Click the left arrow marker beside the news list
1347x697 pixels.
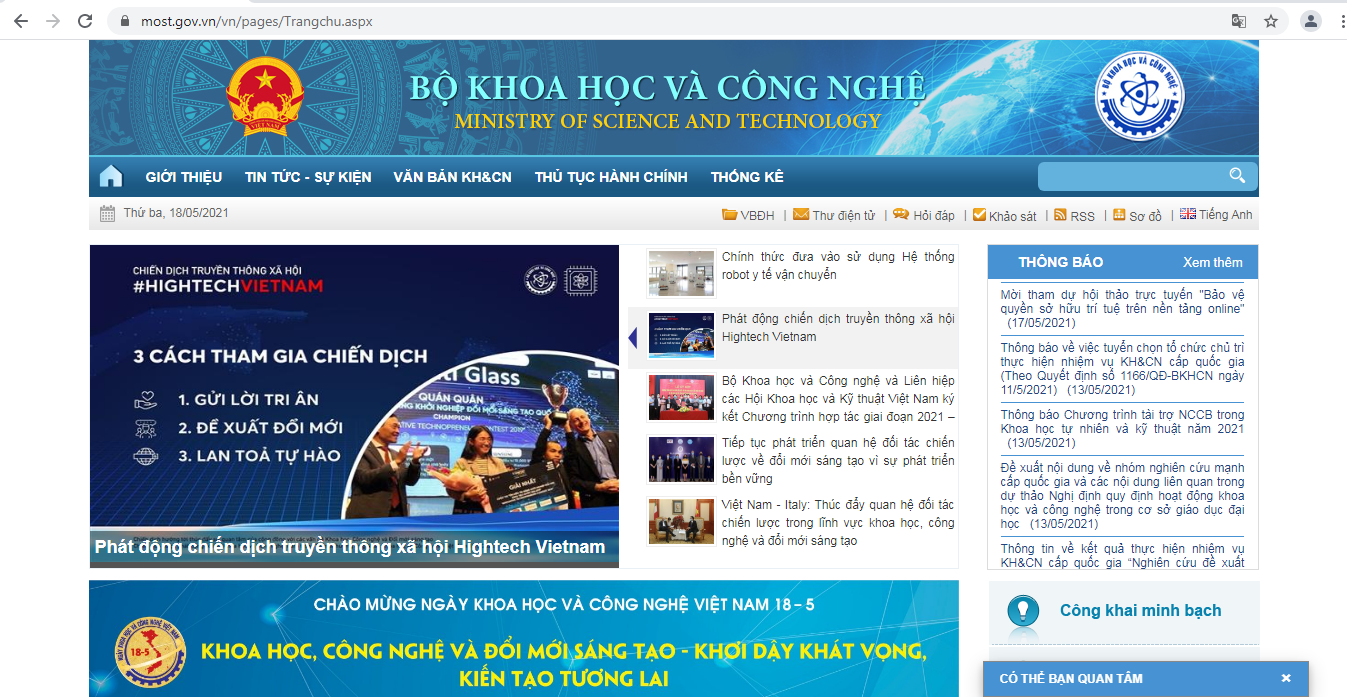(633, 338)
